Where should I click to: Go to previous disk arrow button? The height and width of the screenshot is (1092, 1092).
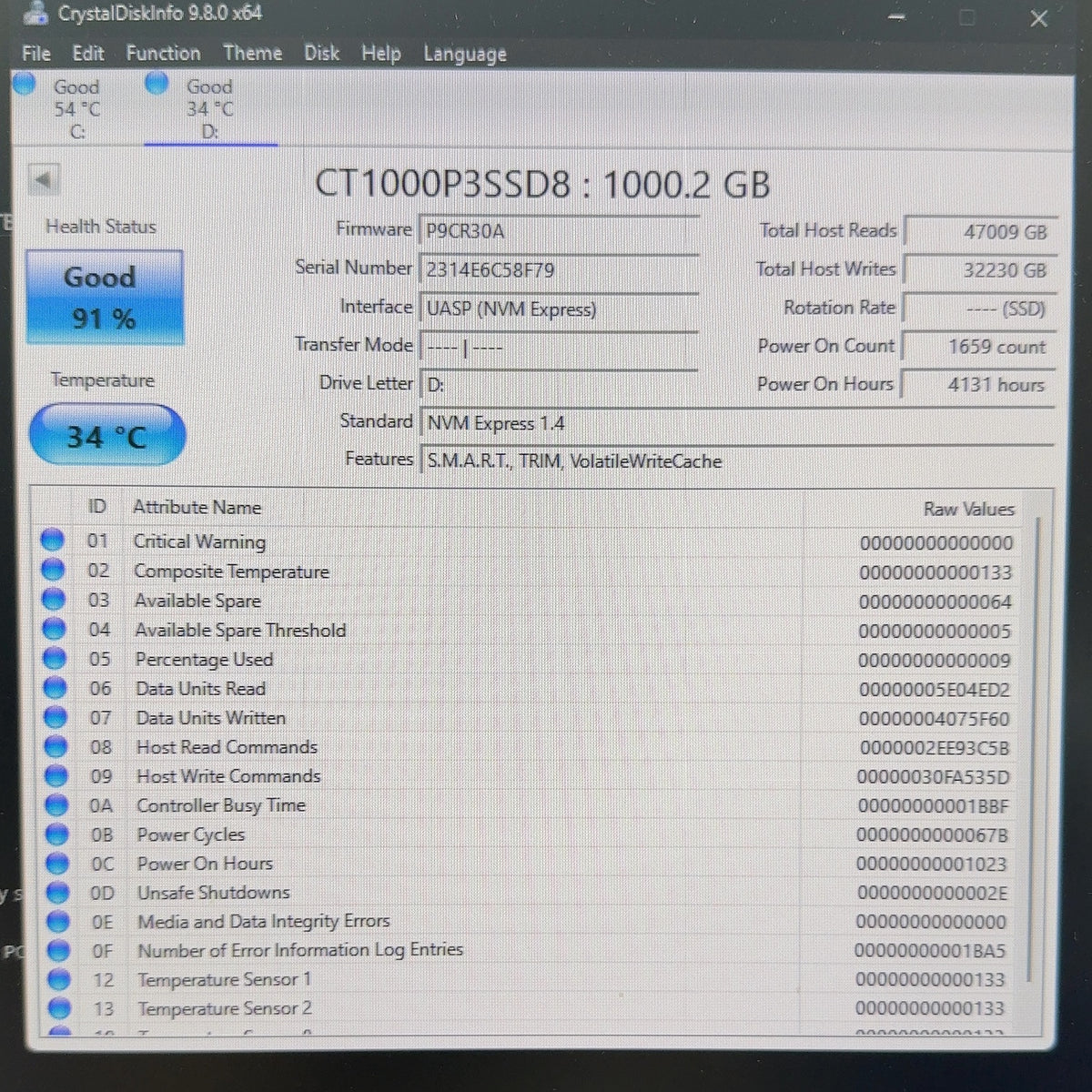pyautogui.click(x=43, y=179)
